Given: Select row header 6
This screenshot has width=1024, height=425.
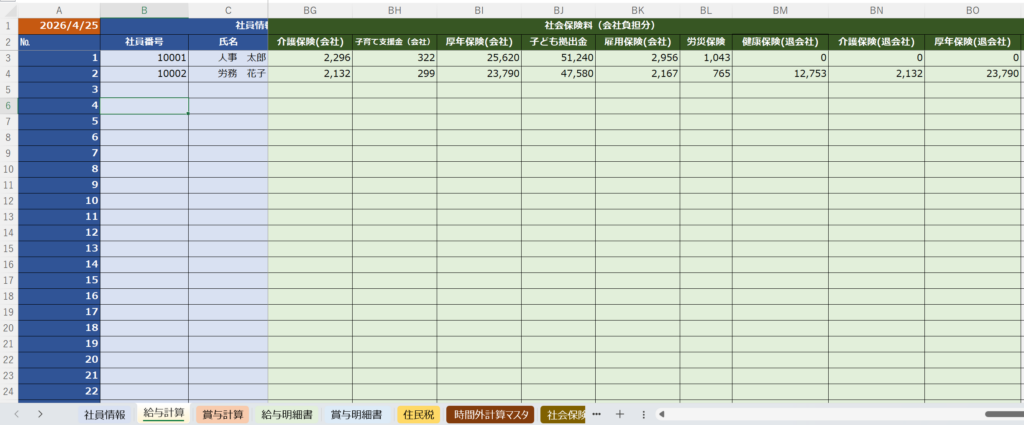Looking at the screenshot, I should pyautogui.click(x=8, y=105).
